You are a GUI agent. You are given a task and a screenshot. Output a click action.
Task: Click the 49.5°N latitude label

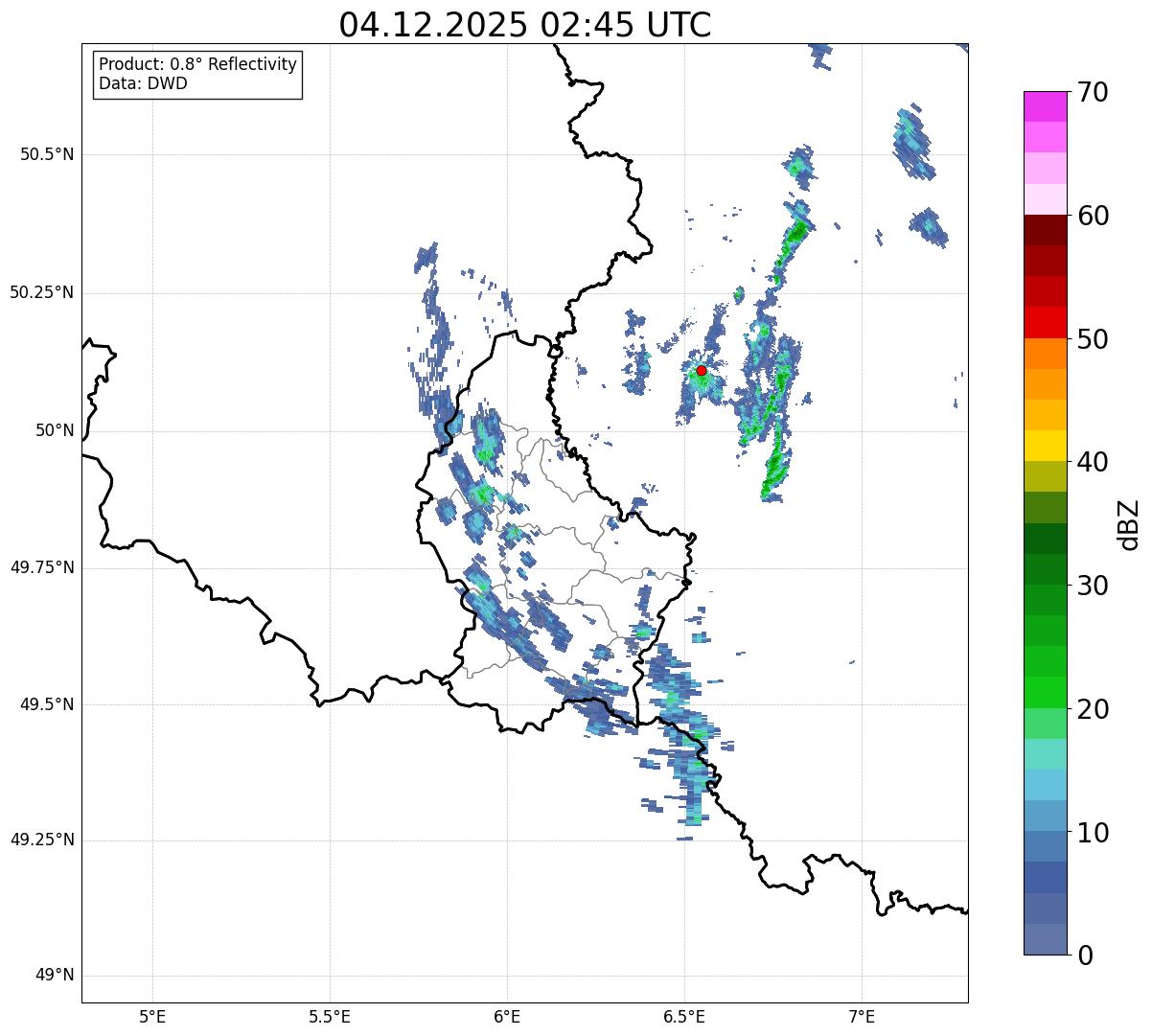[47, 704]
